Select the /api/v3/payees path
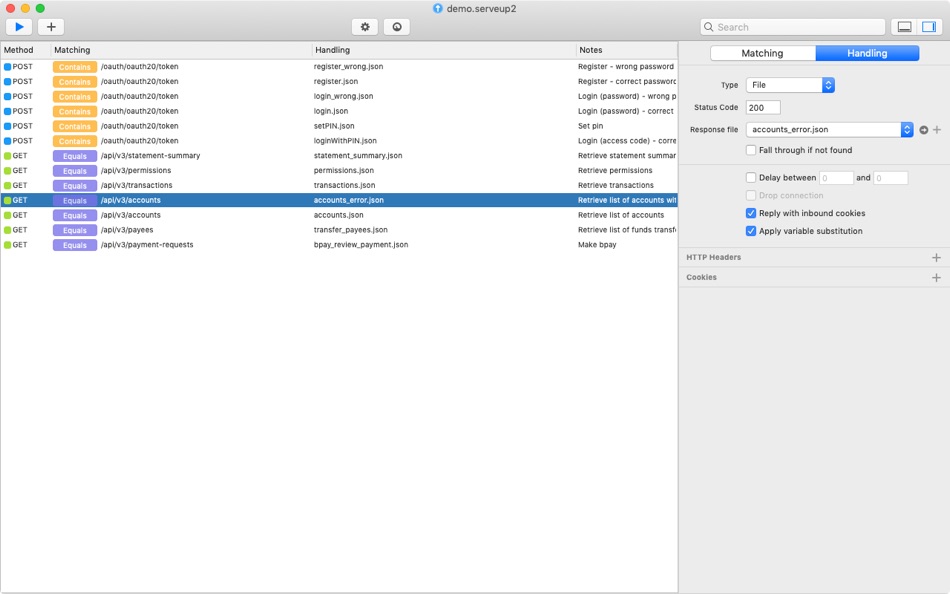 click(127, 230)
